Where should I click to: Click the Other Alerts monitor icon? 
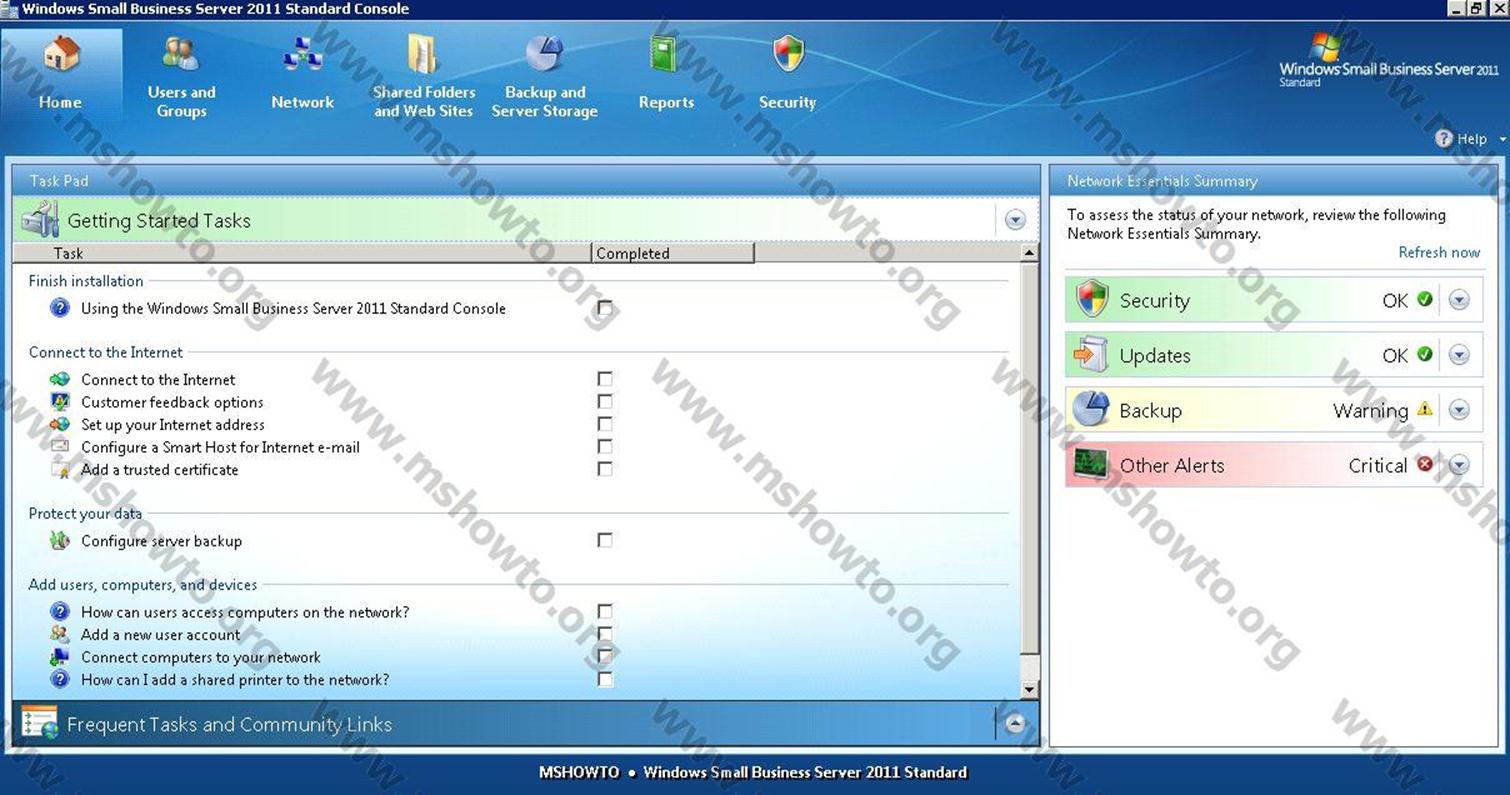[1091, 464]
